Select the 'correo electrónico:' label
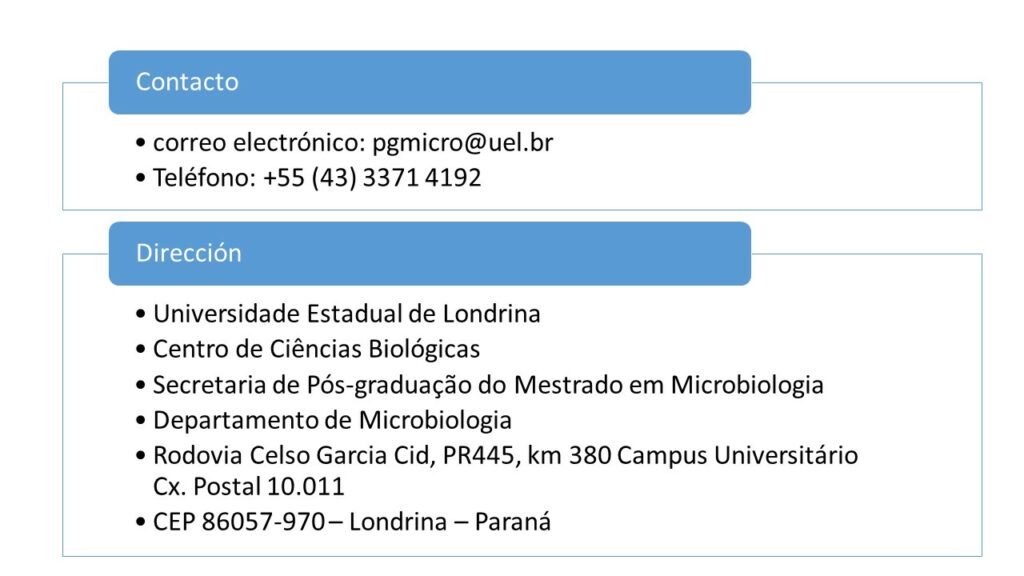 259,143
